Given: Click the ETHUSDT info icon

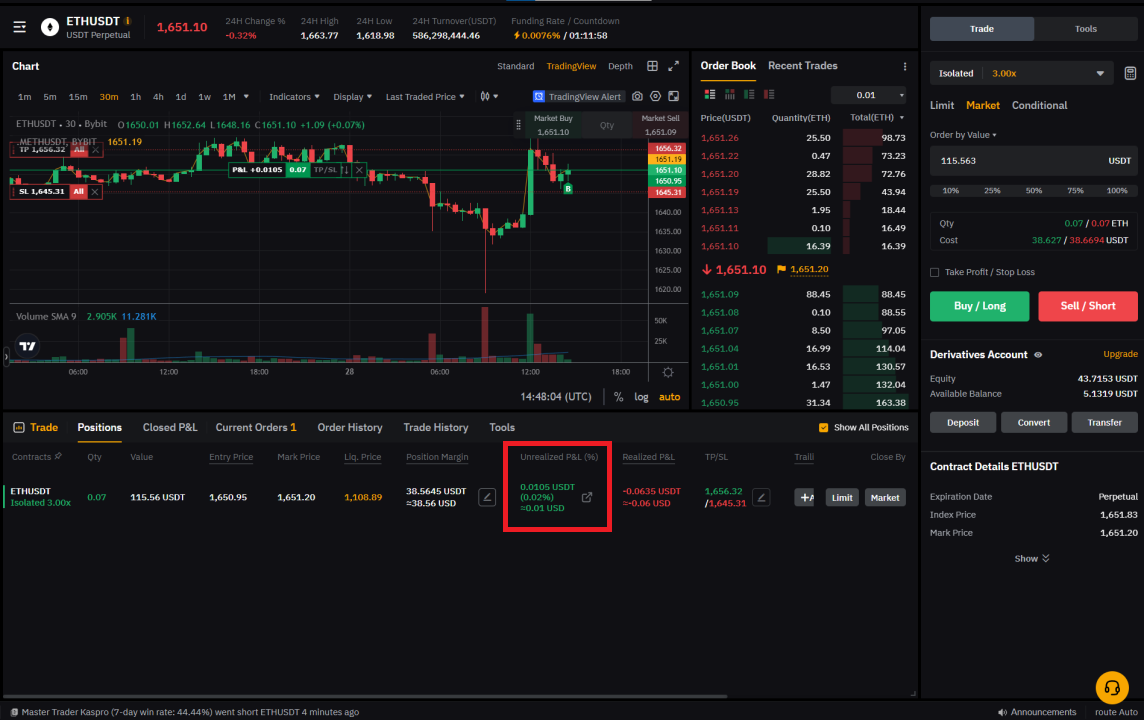Looking at the screenshot, I should (x=128, y=21).
